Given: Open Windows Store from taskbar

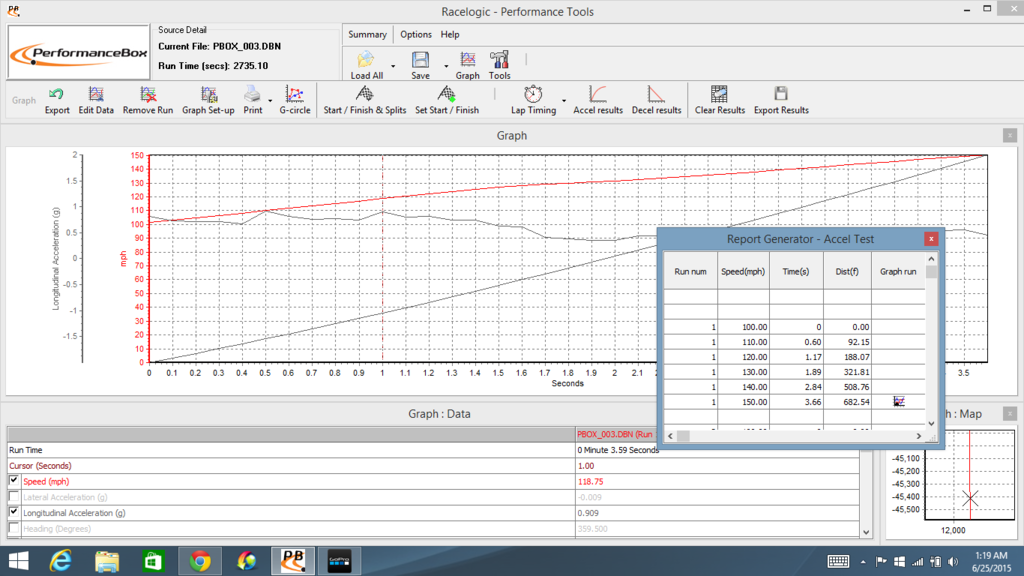Looking at the screenshot, I should 153,561.
